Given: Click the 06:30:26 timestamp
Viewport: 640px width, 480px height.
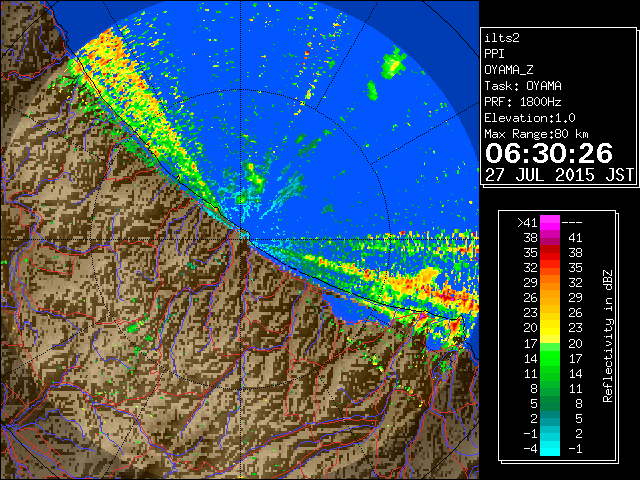Looking at the screenshot, I should click(x=549, y=154).
